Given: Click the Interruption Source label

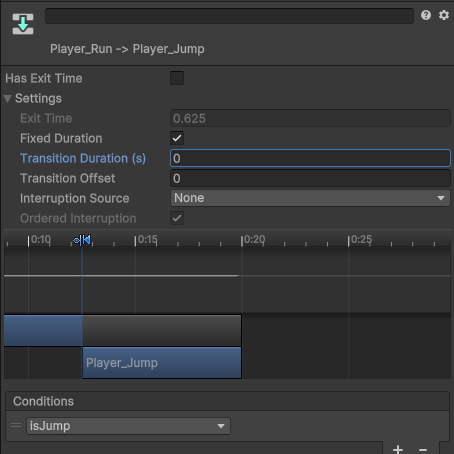Looking at the screenshot, I should [75, 198].
